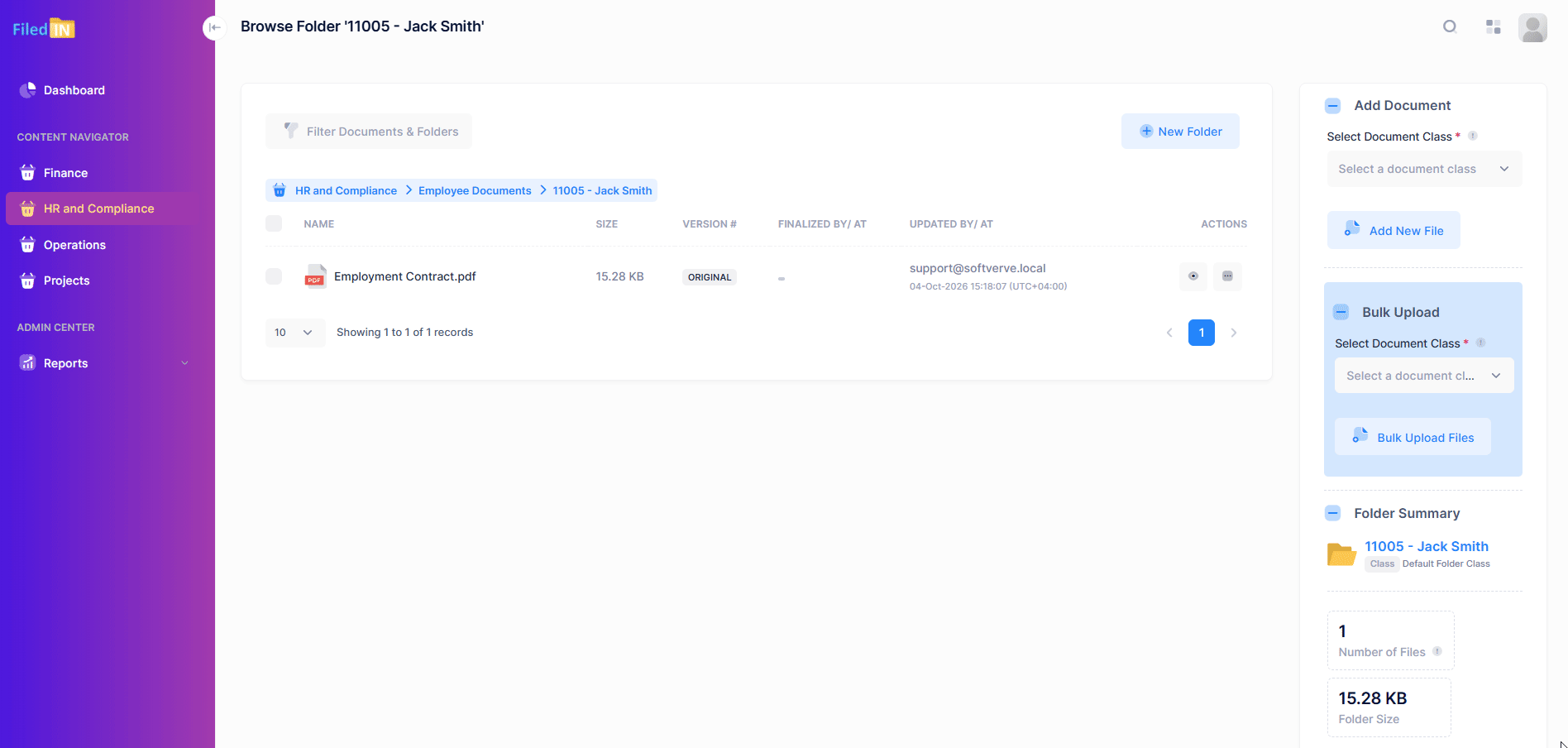Click the ORIGINAL version badge
The image size is (1568, 748).
click(x=710, y=277)
